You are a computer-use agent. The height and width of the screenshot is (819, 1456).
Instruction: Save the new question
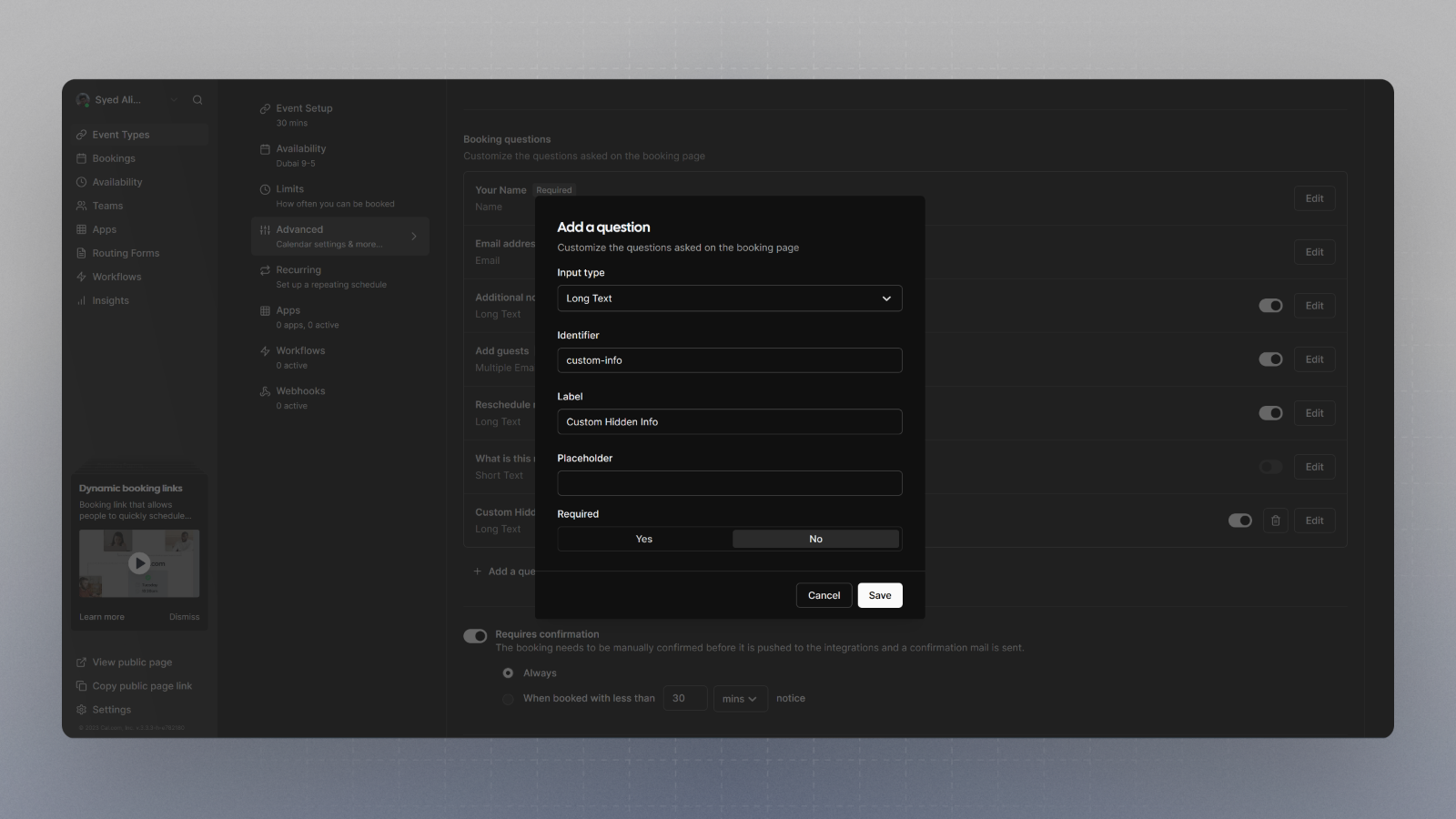pos(879,595)
